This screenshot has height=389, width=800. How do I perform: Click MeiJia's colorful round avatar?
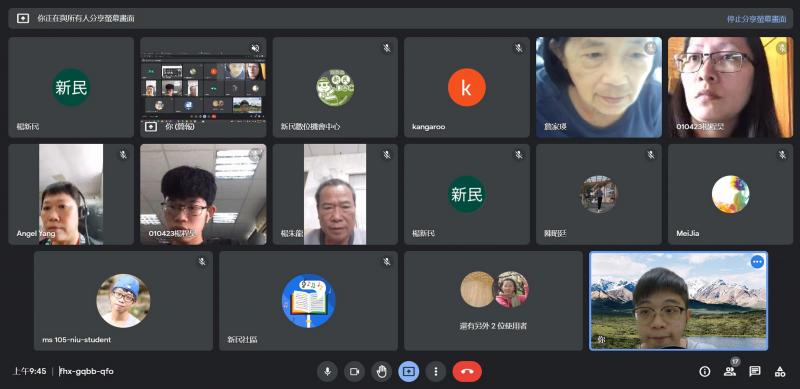pyautogui.click(x=731, y=194)
